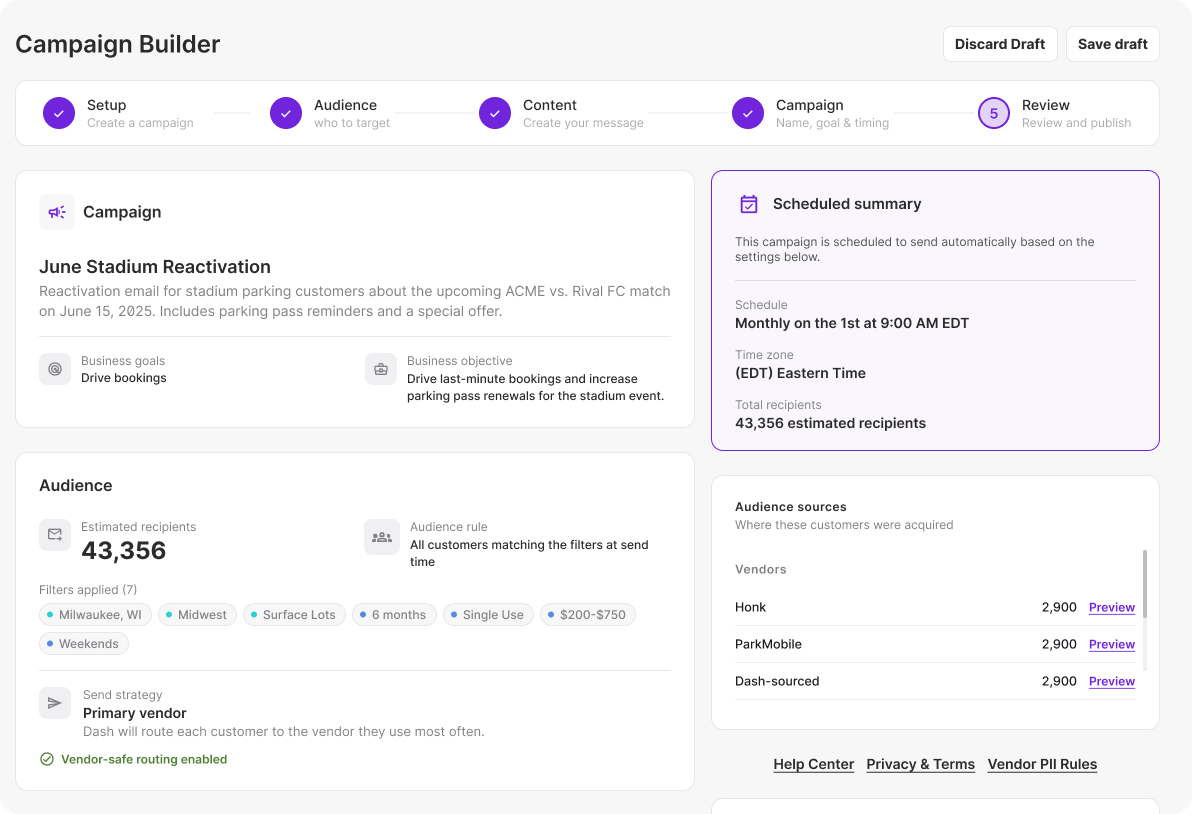This screenshot has width=1192, height=814.
Task: Select the Audience step checkmark circle
Action: [x=286, y=113]
